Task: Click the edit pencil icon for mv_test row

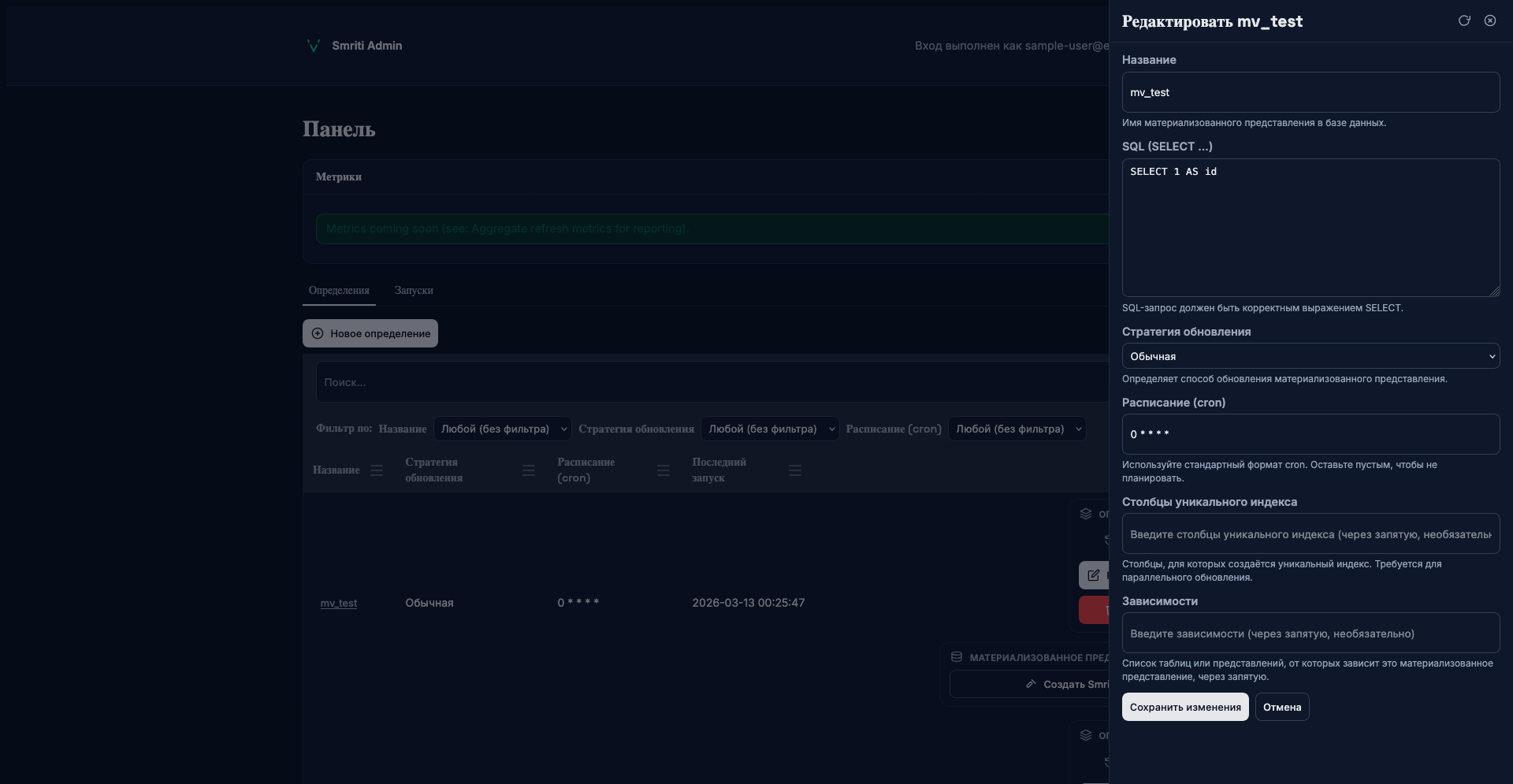Action: click(x=1094, y=575)
